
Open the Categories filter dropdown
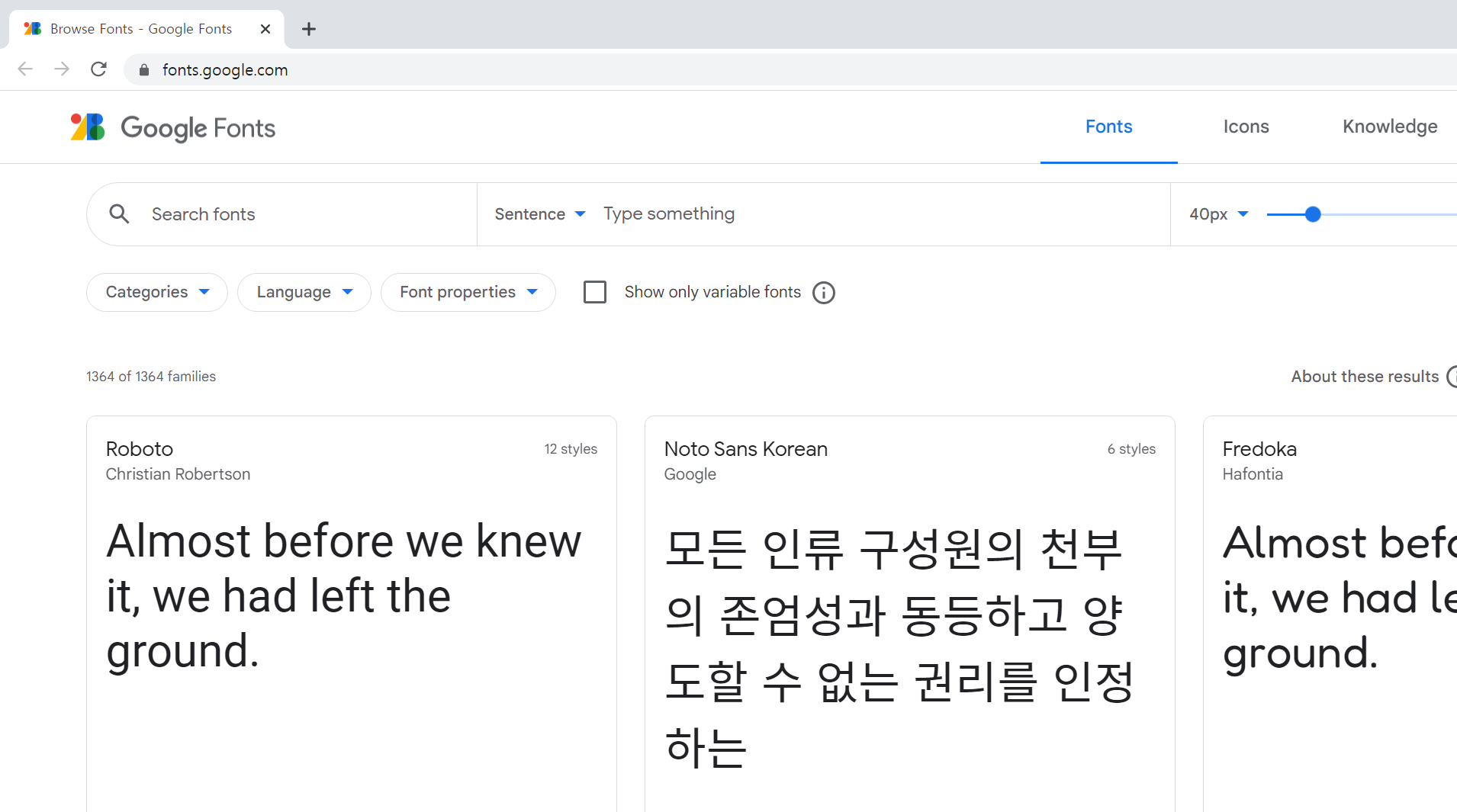tap(156, 292)
